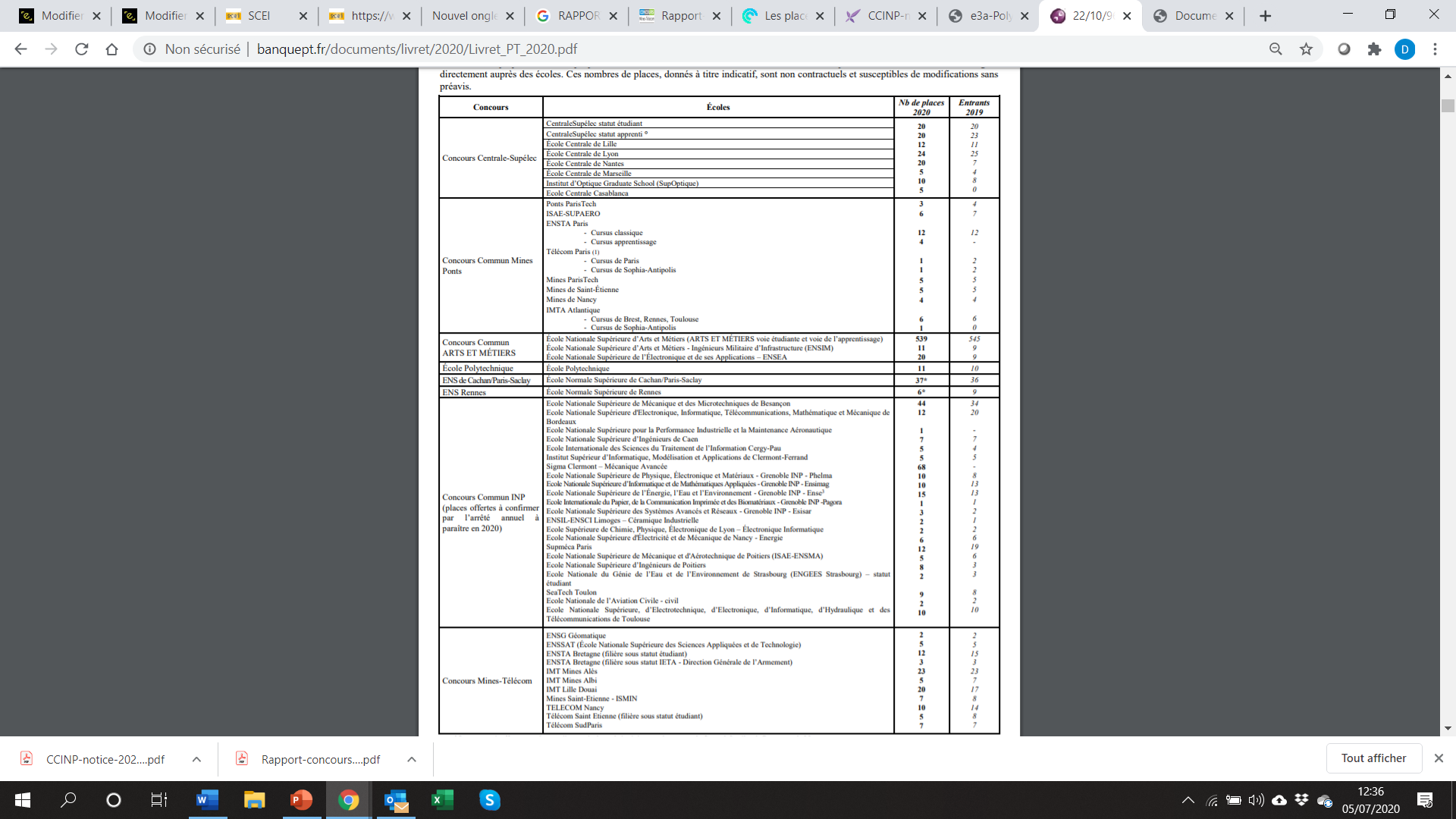Bookmark this page with the star icon
Screen dimensions: 1456x819
[1306, 49]
